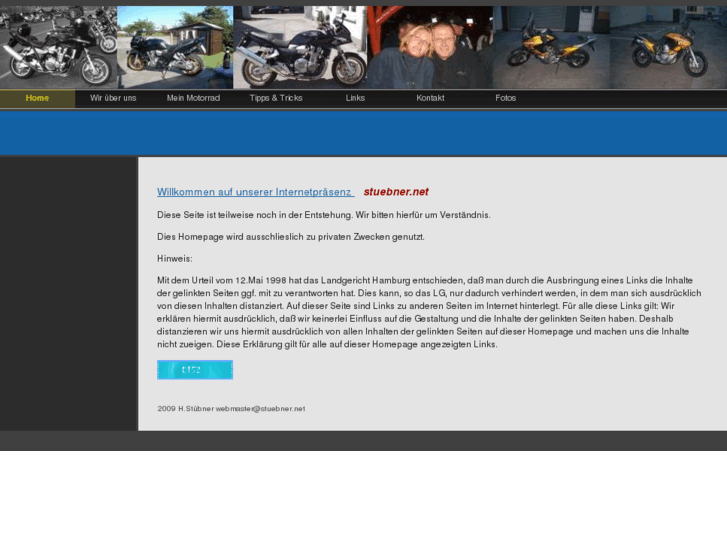Go to the Kontakt page
727x545 pixels.
(430, 98)
